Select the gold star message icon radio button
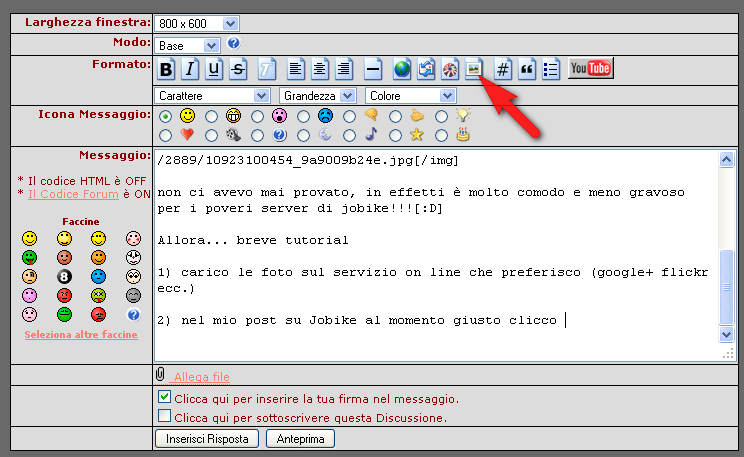This screenshot has height=457, width=744. pos(395,136)
